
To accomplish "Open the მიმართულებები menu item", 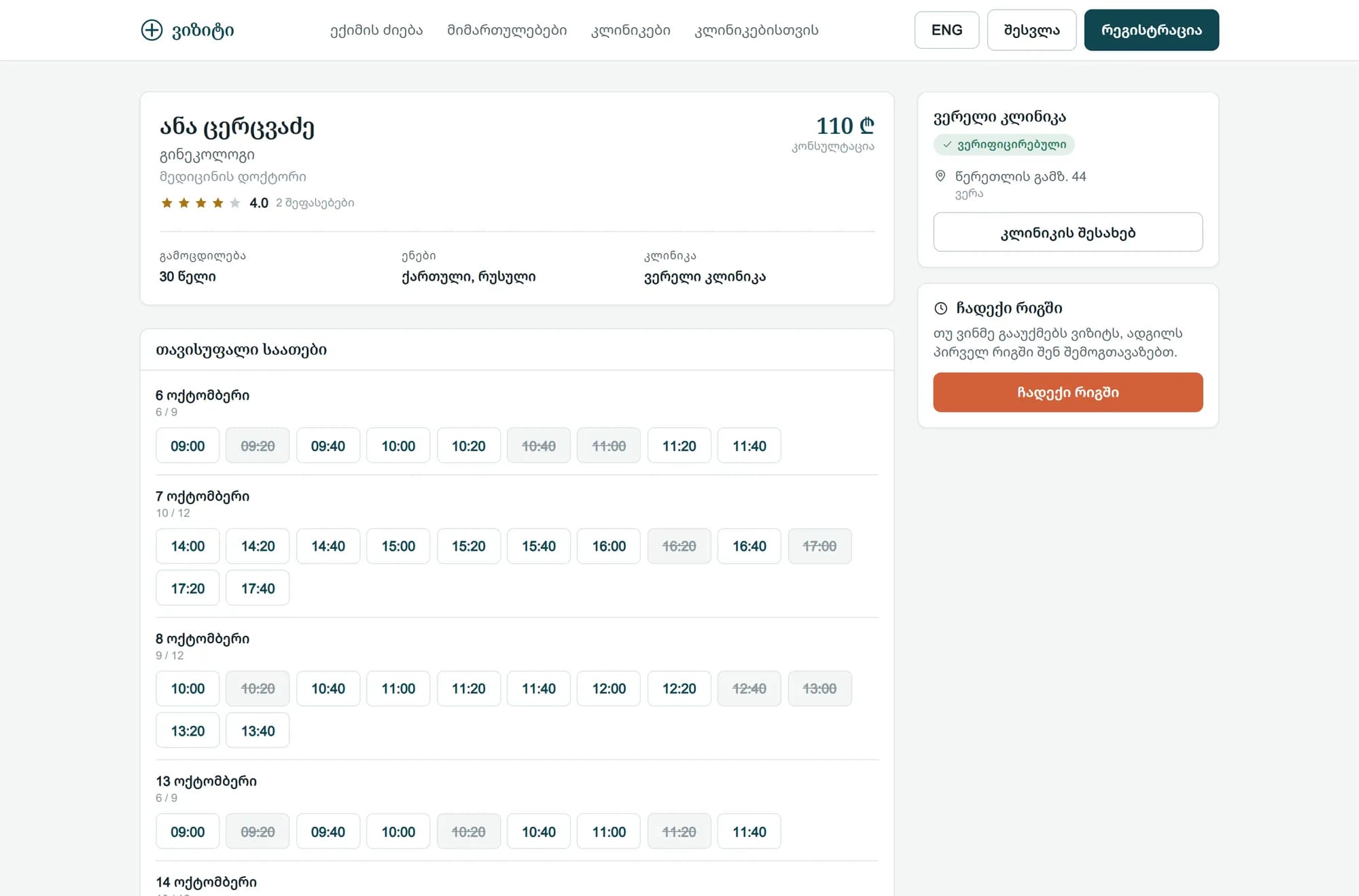I will pos(507,30).
